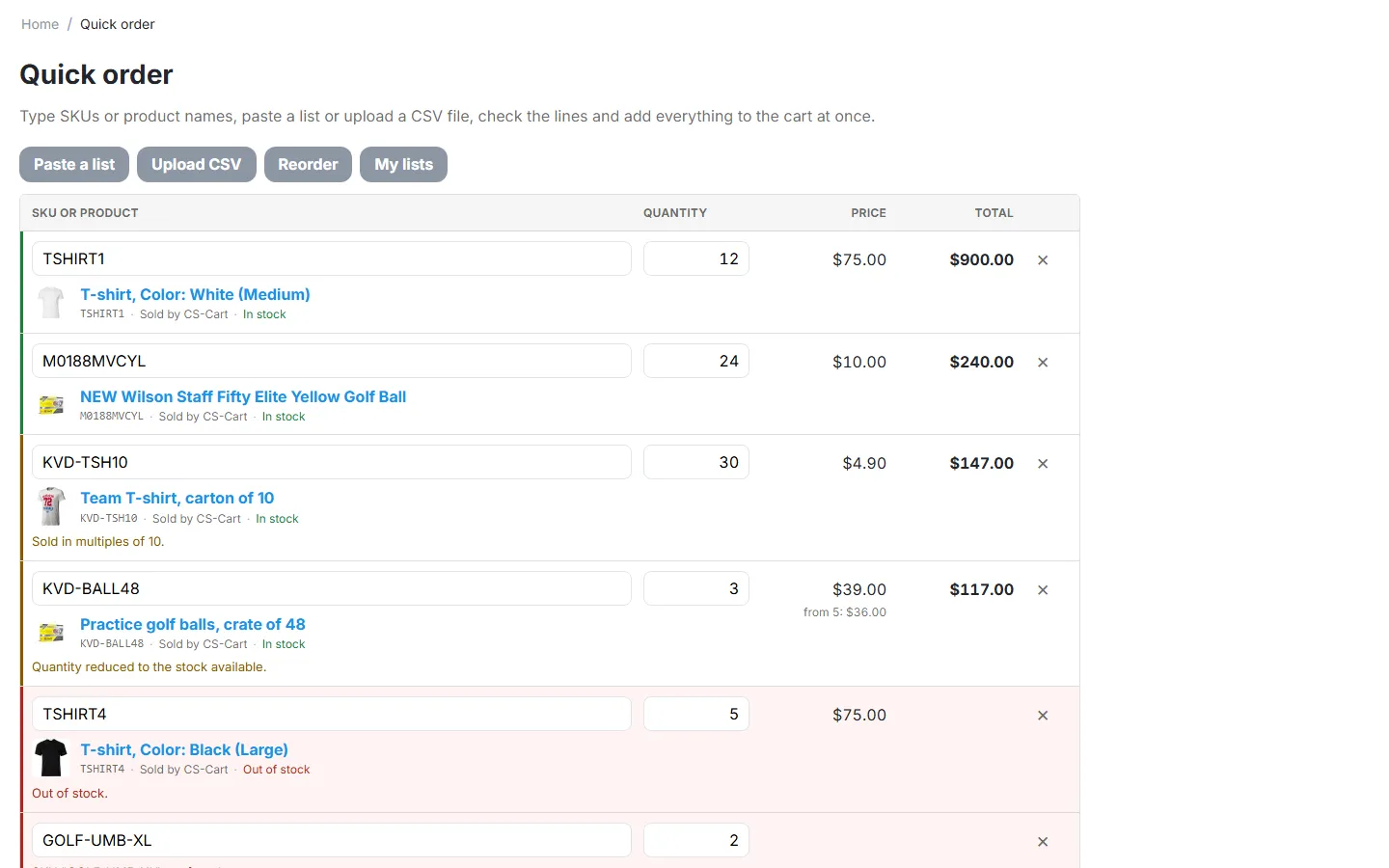
Task: Click the $117.00 total
Action: (981, 589)
